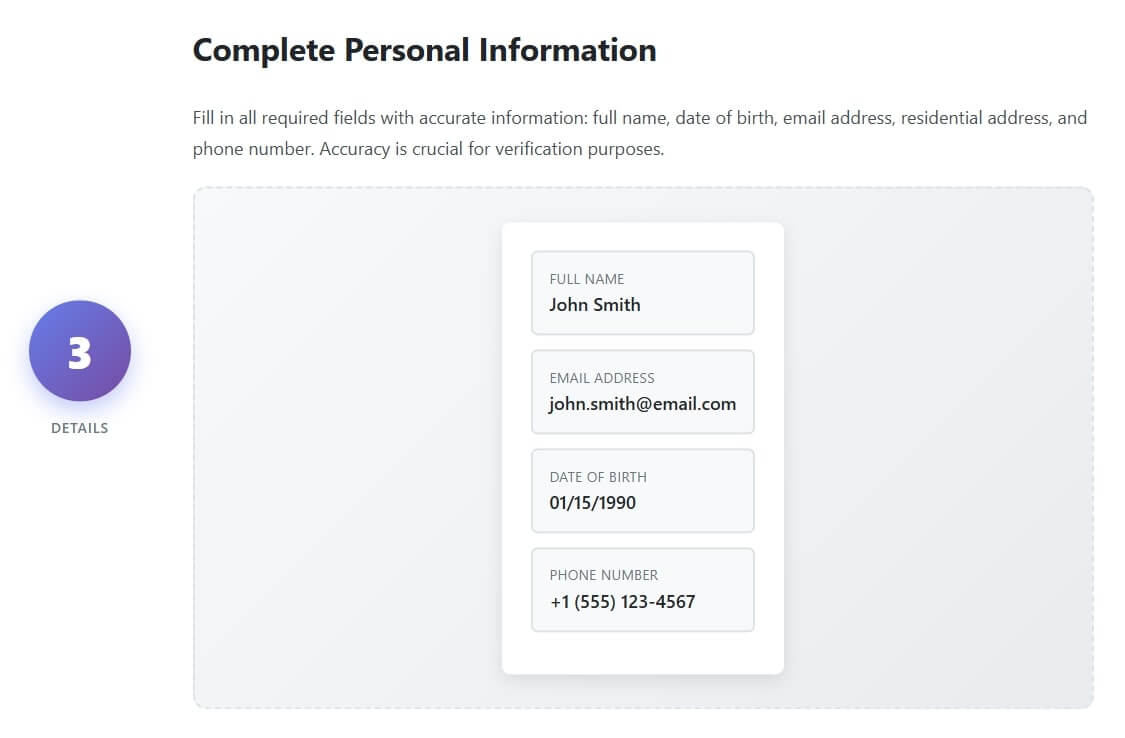
Task: Click the john.smith@email.com value
Action: pos(642,404)
